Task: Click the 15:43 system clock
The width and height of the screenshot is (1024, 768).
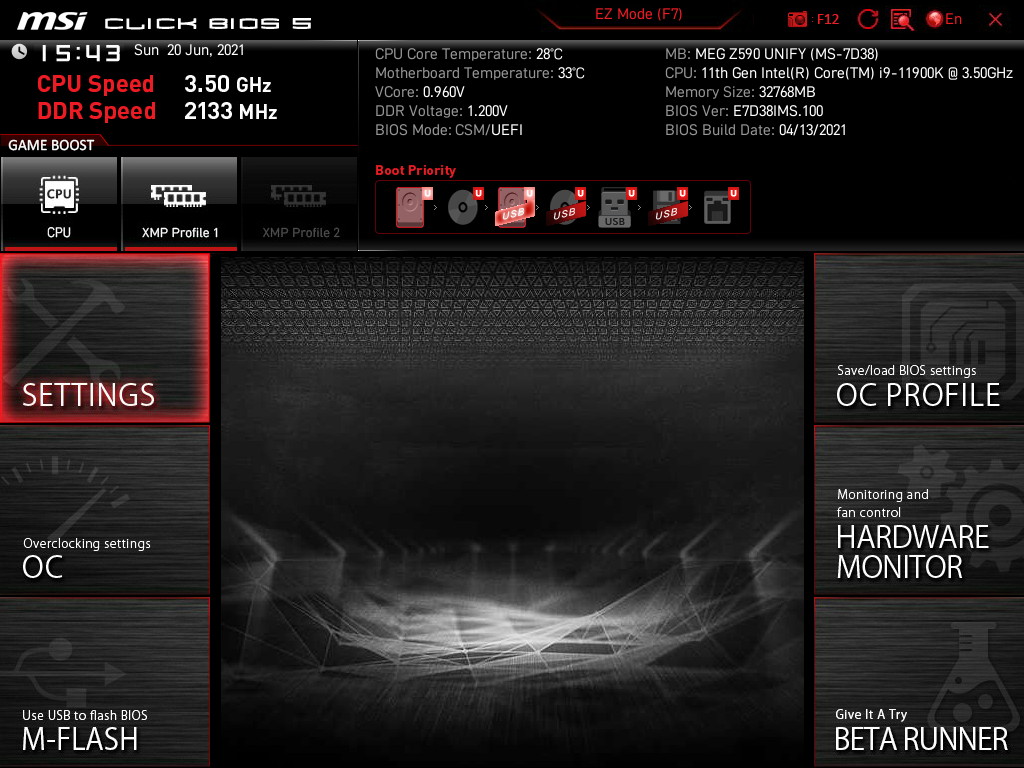Action: coord(80,53)
